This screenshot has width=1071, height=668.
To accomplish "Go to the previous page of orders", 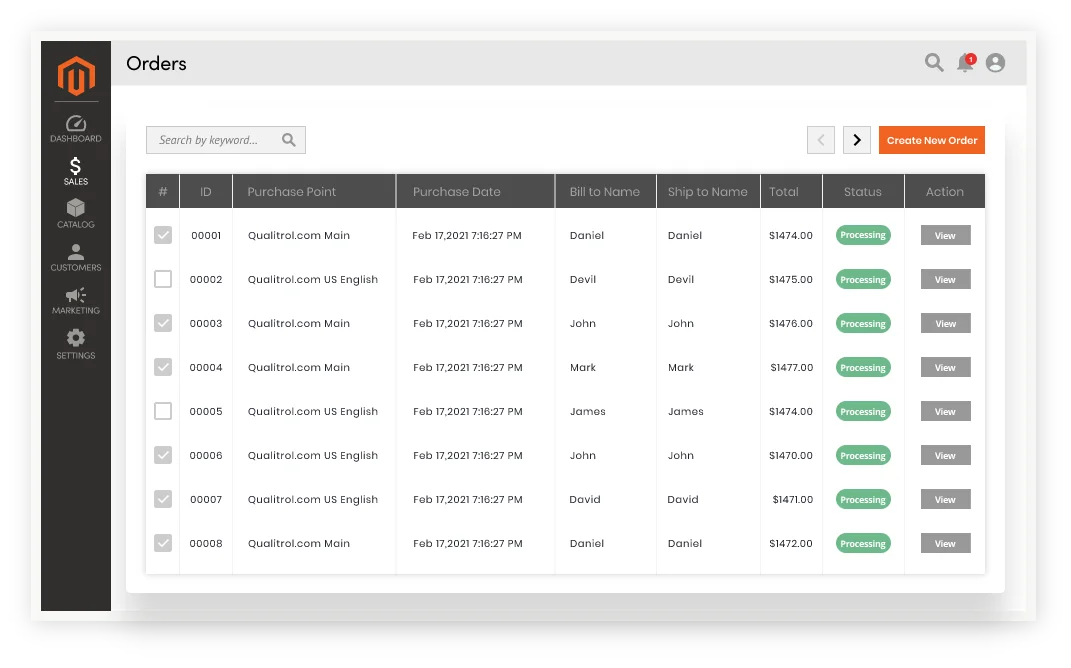I will coord(821,140).
